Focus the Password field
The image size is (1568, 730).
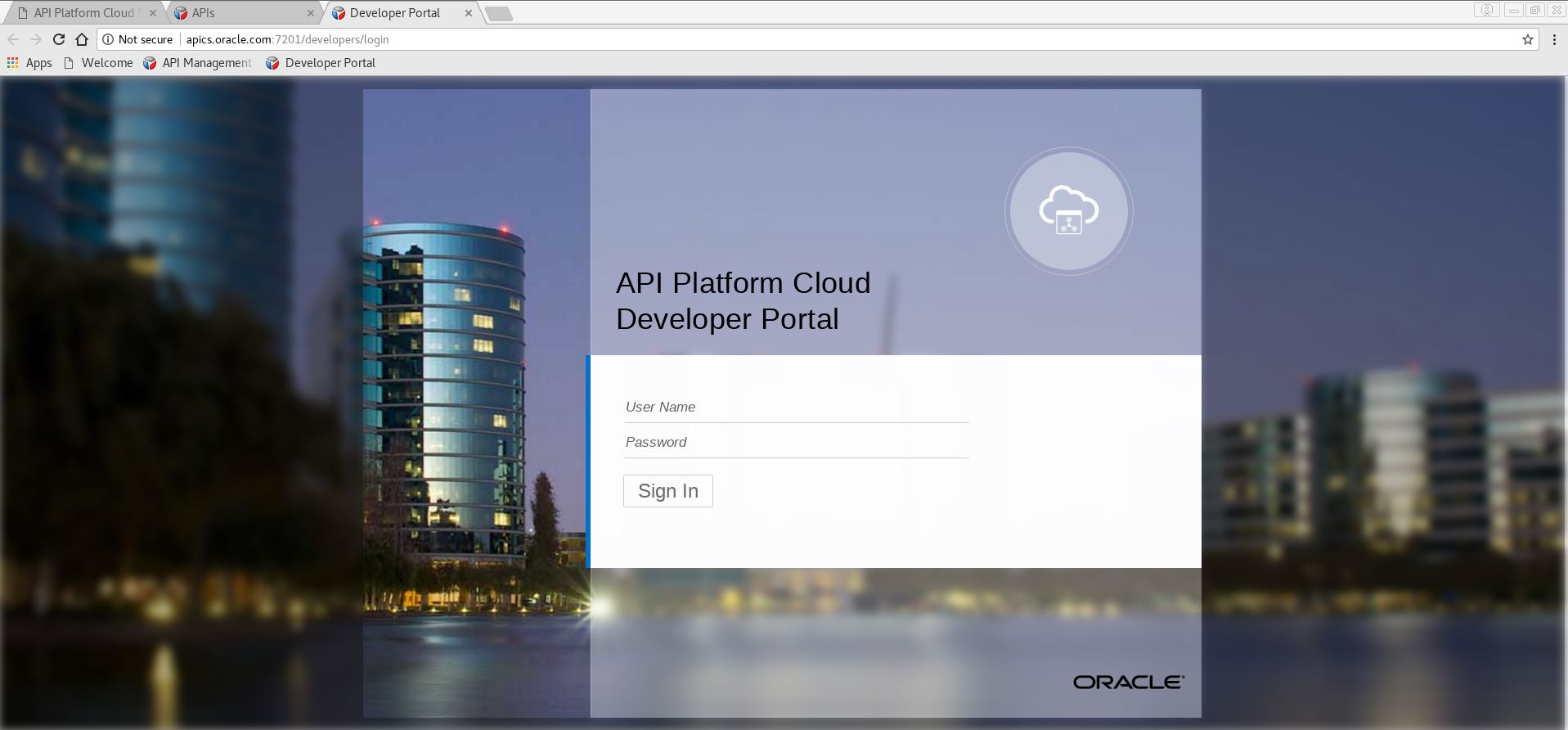(x=795, y=443)
